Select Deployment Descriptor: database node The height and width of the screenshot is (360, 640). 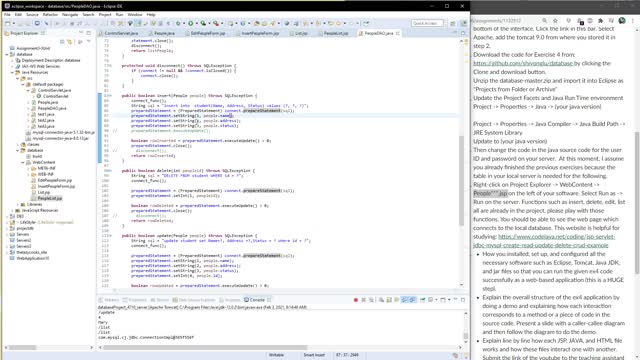(x=51, y=60)
